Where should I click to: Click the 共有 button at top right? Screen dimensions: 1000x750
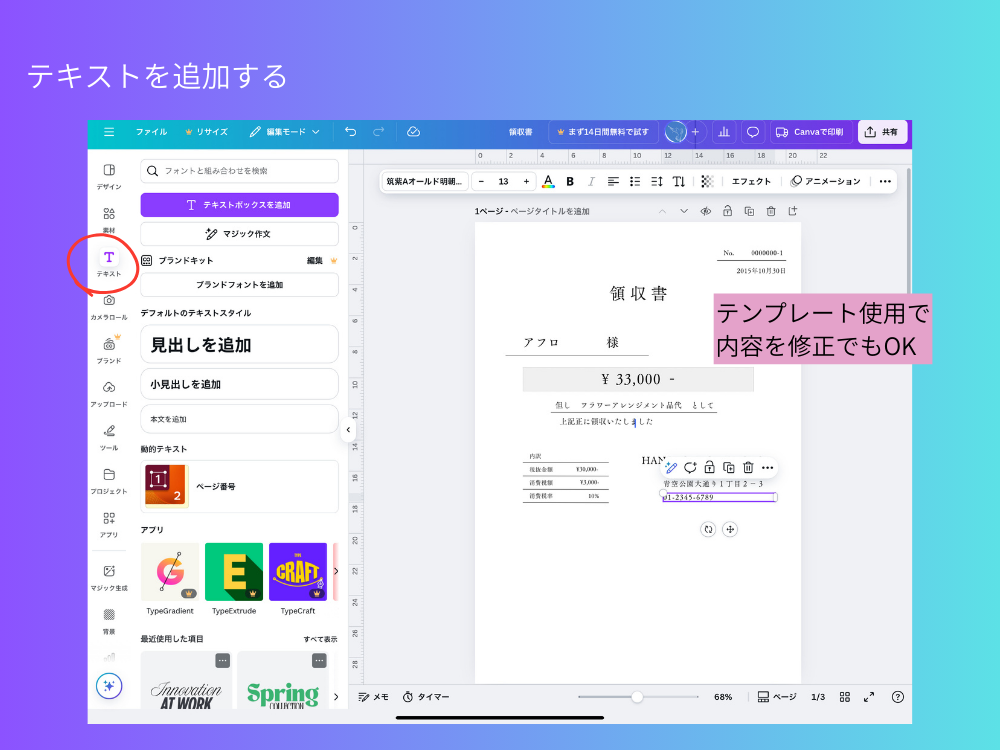point(882,131)
